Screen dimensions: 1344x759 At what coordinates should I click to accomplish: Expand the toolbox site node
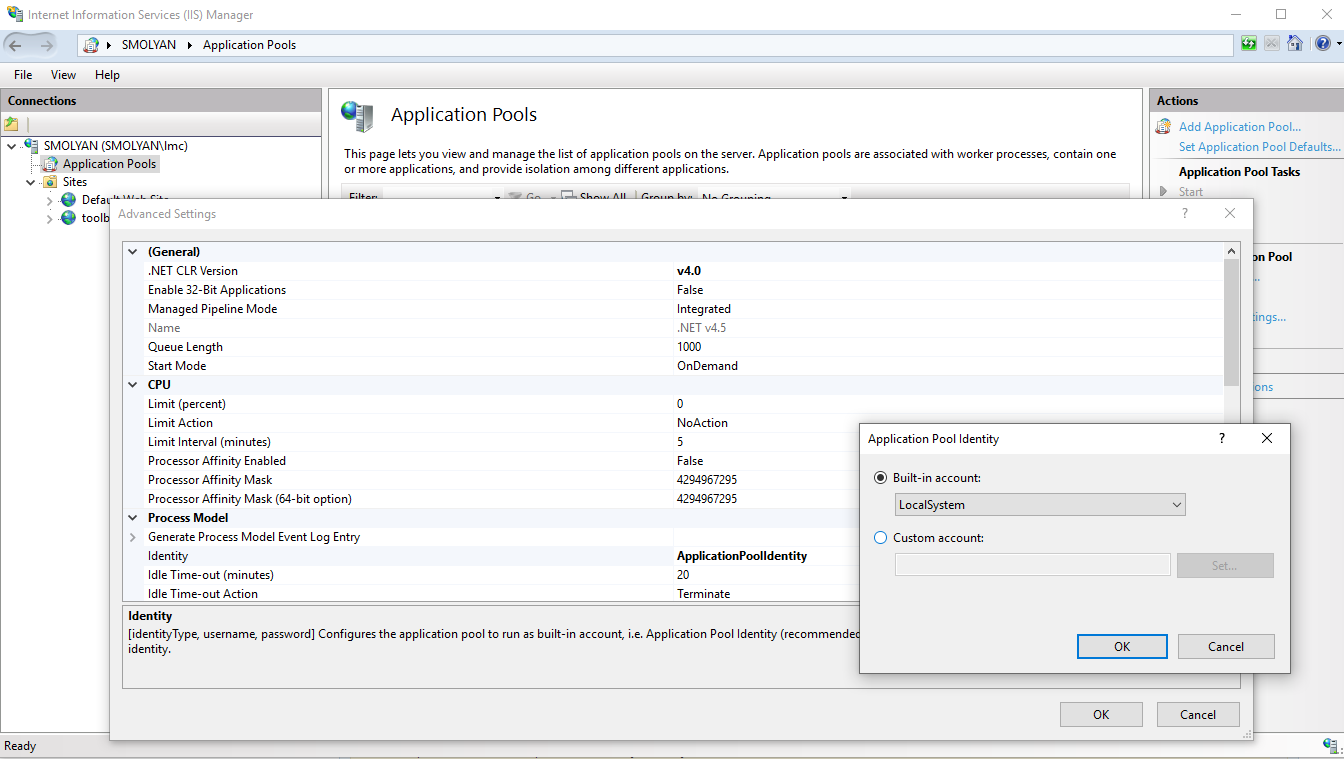click(x=50, y=218)
